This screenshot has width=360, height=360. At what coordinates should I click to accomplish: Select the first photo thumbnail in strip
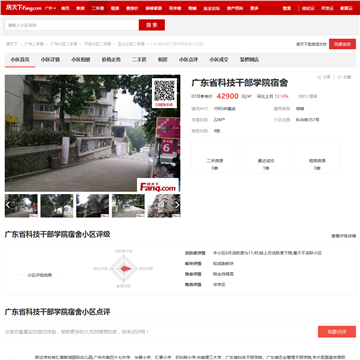tap(21, 206)
